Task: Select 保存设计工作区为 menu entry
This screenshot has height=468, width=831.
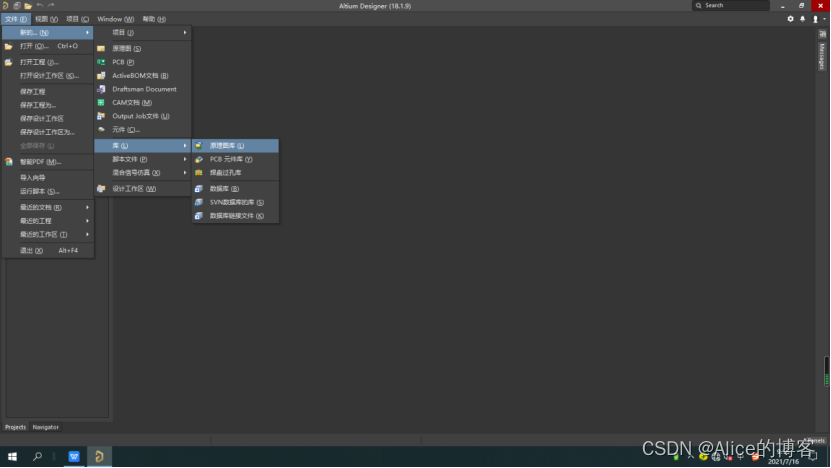Action: pos(48,132)
